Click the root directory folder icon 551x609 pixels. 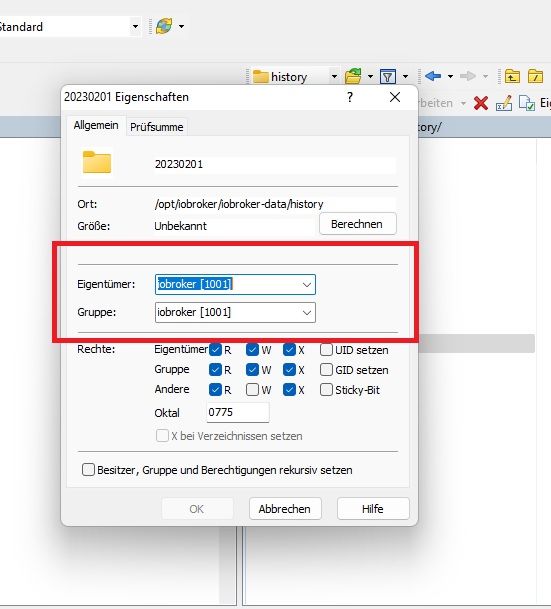[535, 76]
